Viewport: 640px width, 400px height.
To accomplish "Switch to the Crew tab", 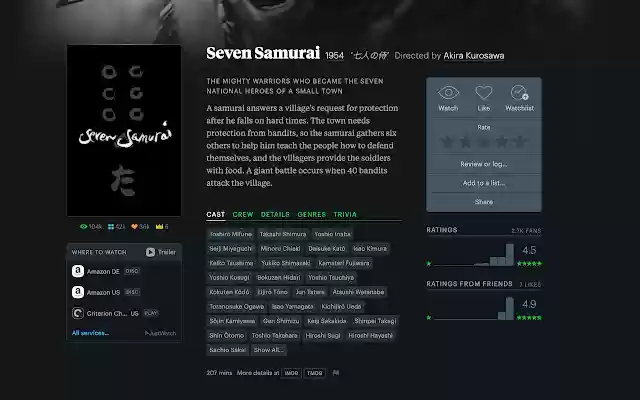I will [x=243, y=215].
